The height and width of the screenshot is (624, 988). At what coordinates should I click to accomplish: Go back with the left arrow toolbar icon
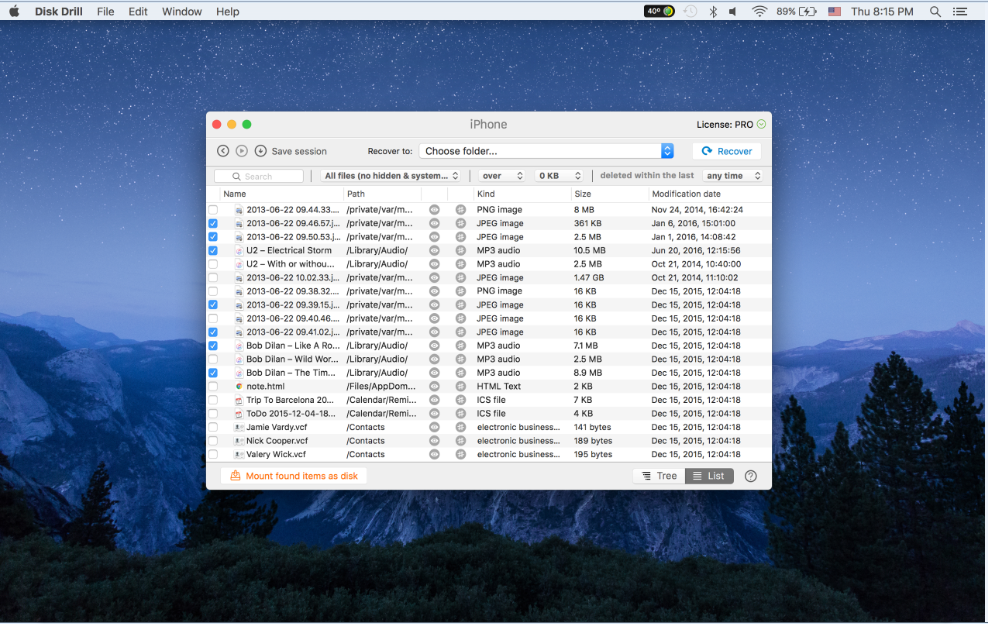[x=223, y=151]
